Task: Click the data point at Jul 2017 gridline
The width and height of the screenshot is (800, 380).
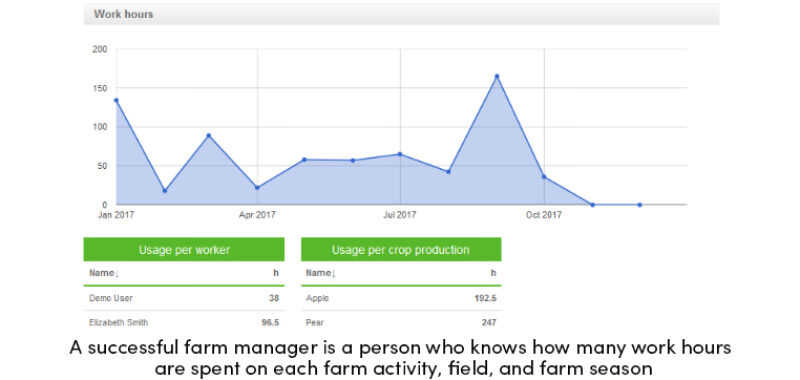Action: tap(400, 154)
